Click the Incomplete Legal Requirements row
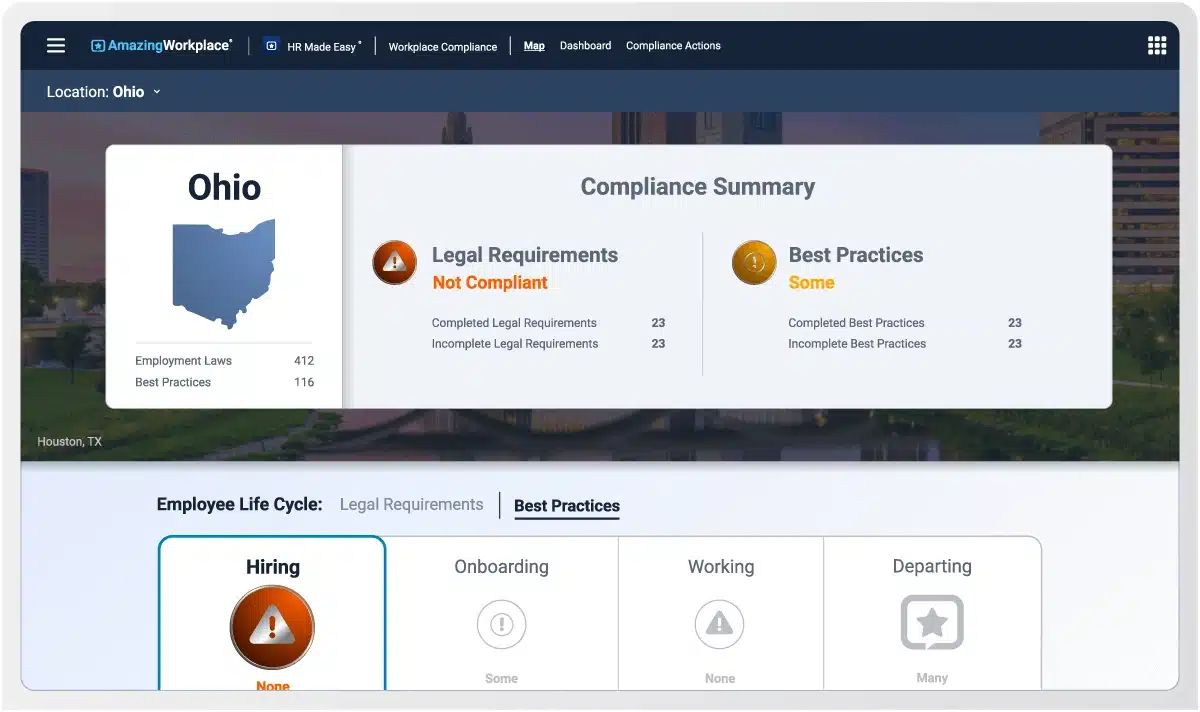The image size is (1200, 712). [x=548, y=344]
